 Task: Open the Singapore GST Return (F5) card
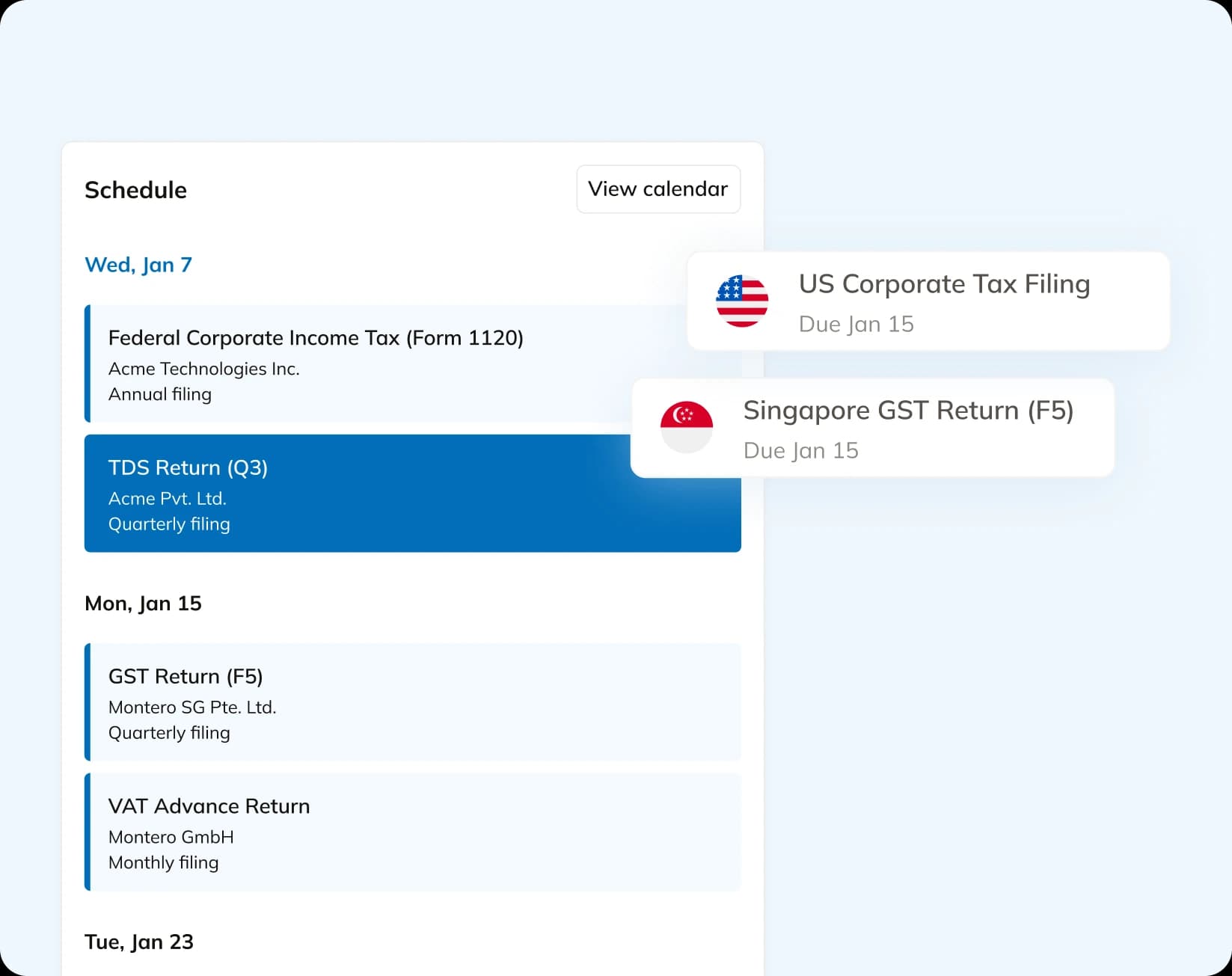pyautogui.click(x=873, y=427)
